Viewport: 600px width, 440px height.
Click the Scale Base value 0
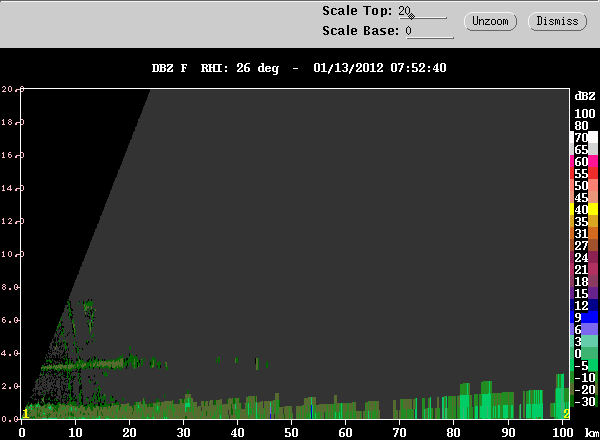tap(408, 31)
